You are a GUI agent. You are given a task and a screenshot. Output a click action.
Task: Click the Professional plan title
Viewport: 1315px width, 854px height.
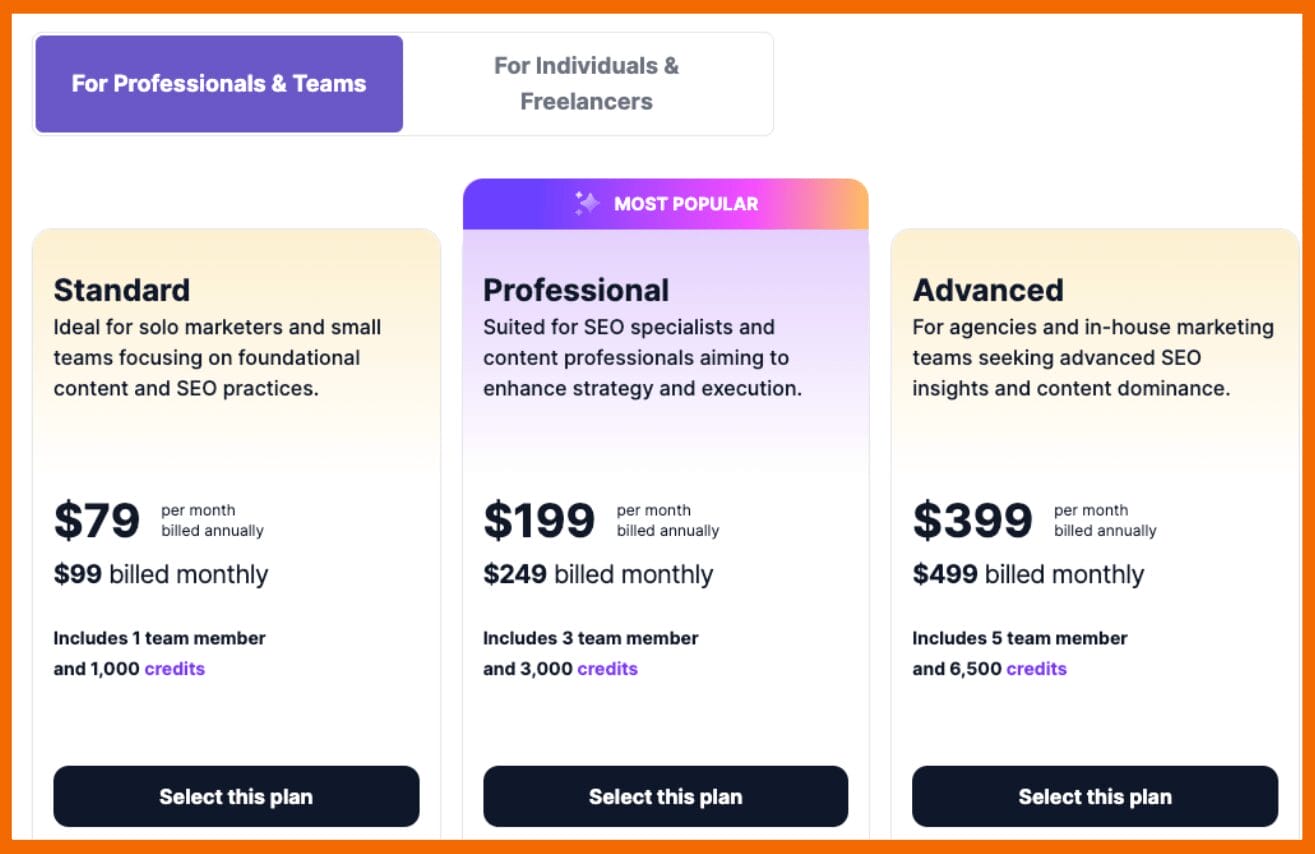point(576,290)
